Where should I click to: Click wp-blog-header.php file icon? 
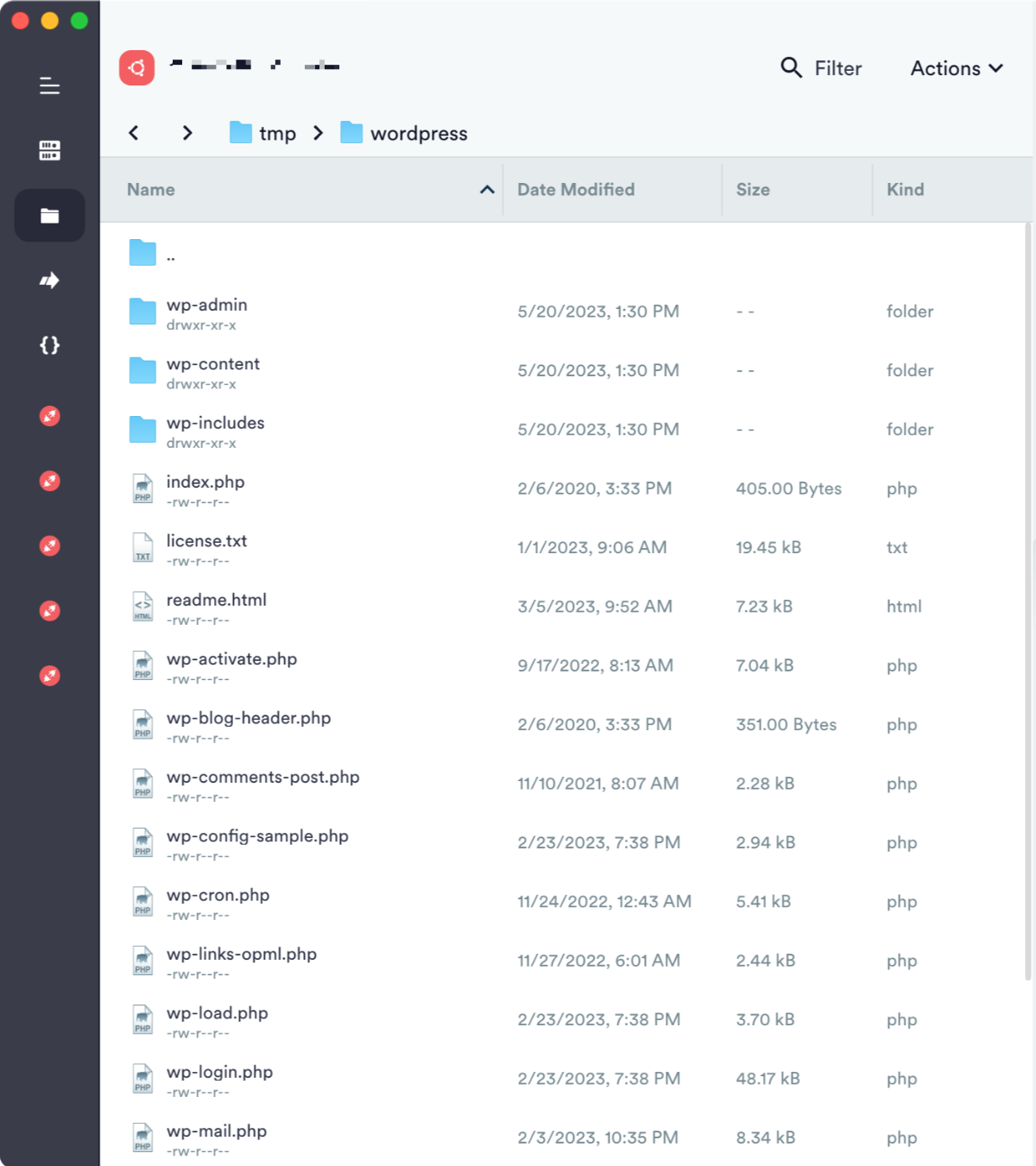pos(142,724)
